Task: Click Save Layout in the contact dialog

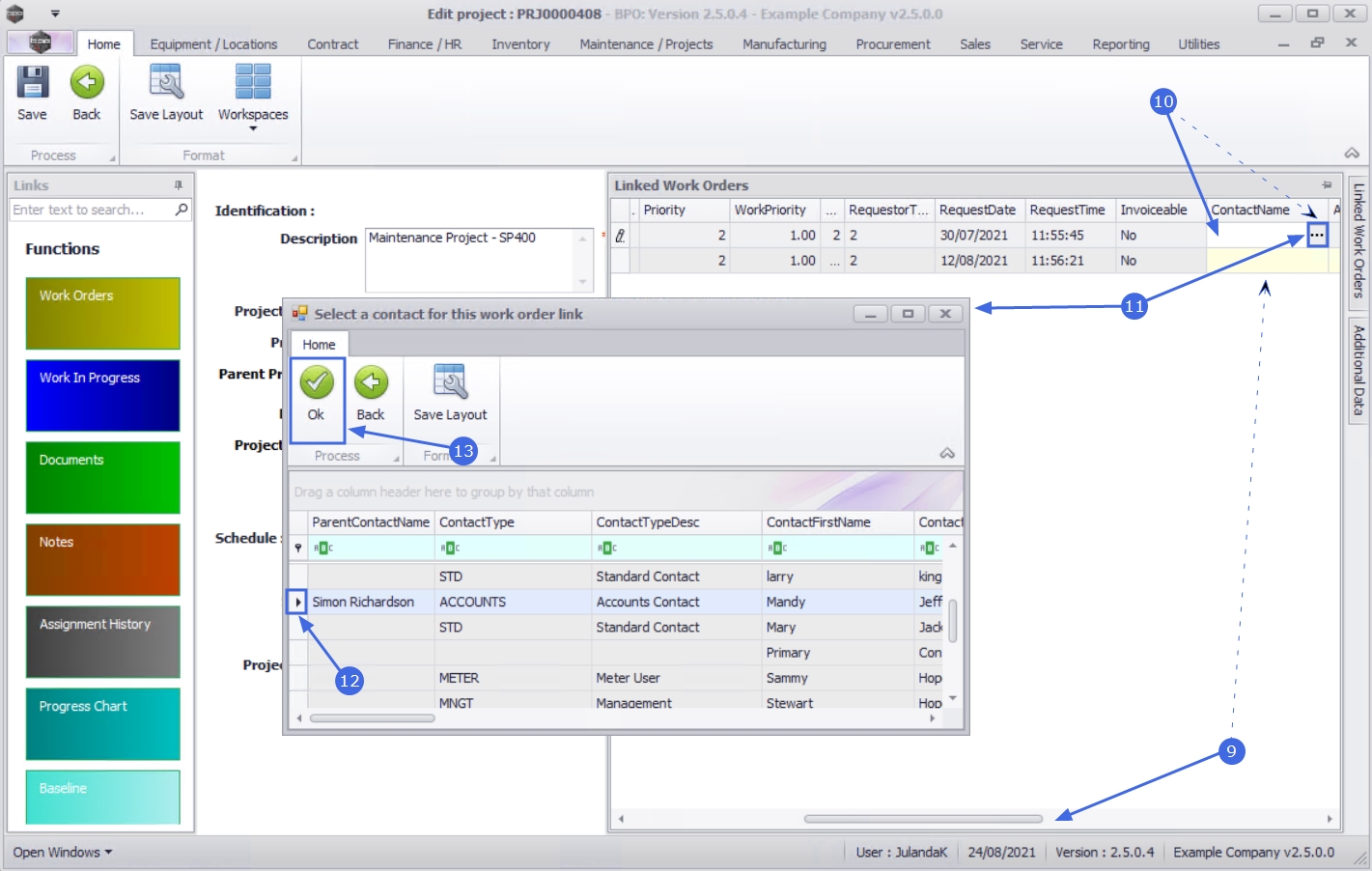Action: pos(450,394)
